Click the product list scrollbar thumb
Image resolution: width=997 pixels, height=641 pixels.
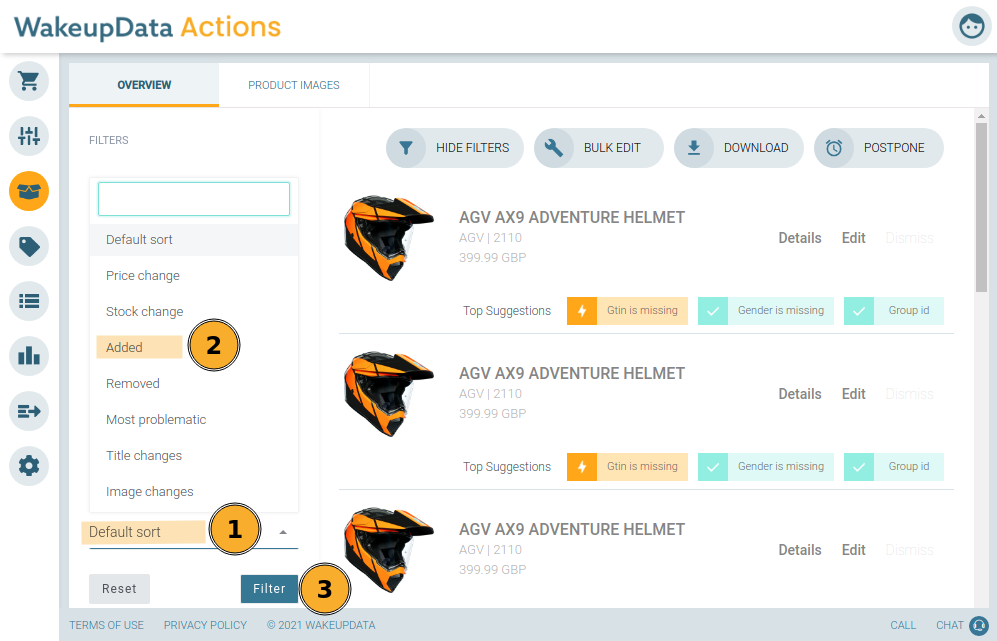(981, 207)
